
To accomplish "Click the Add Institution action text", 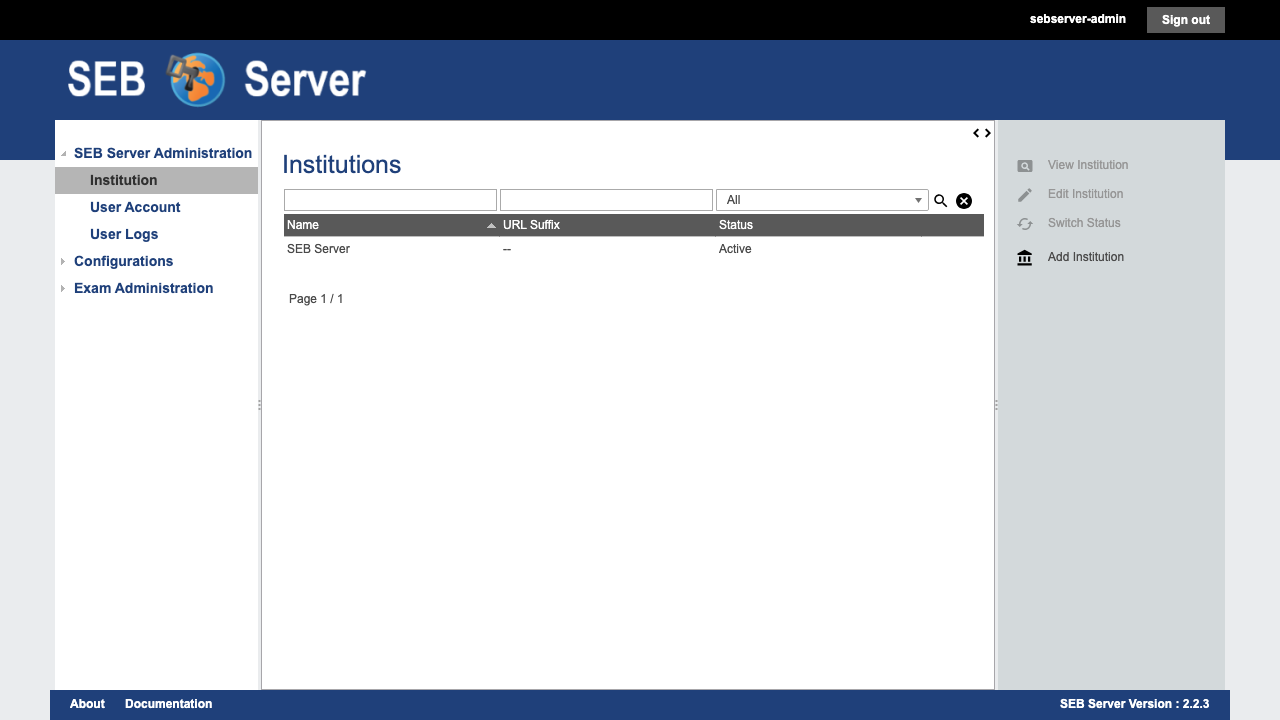I will coord(1086,257).
